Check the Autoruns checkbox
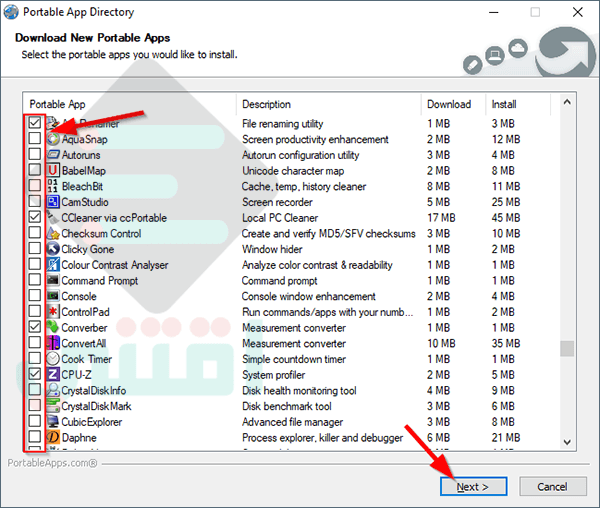 pos(34,154)
